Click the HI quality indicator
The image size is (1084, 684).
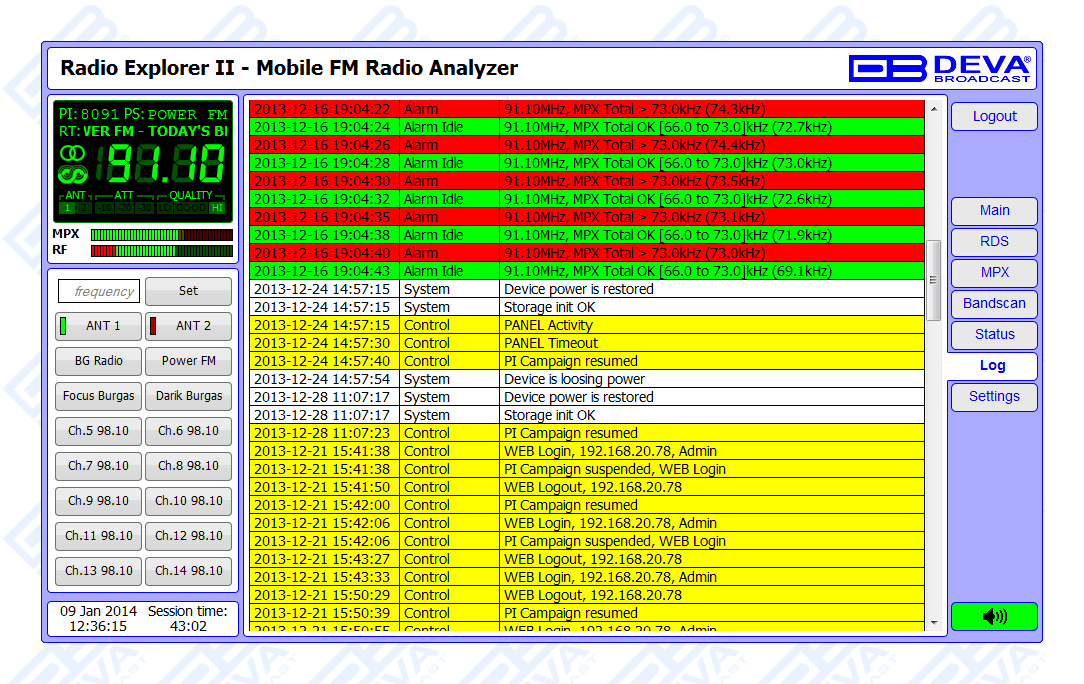click(x=216, y=208)
